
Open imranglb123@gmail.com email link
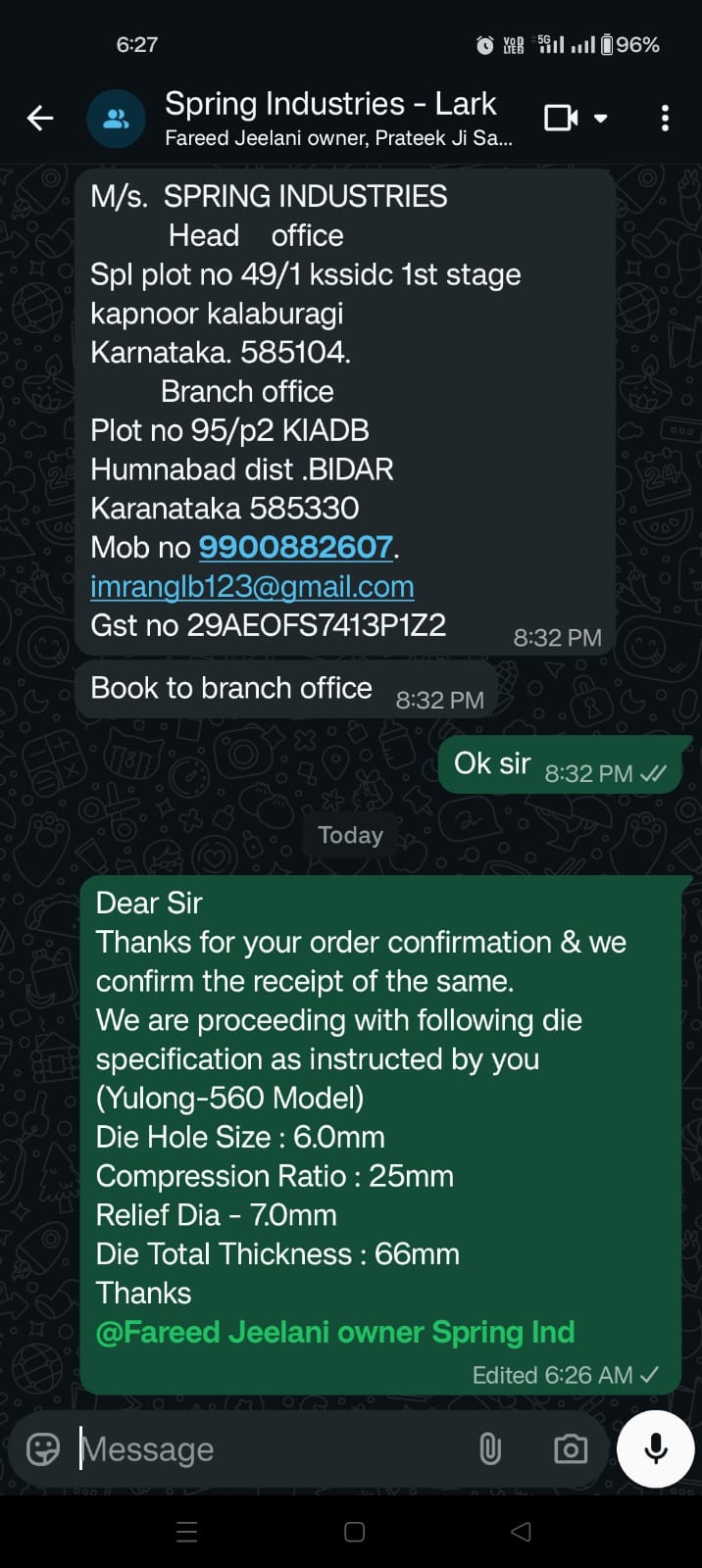[252, 586]
